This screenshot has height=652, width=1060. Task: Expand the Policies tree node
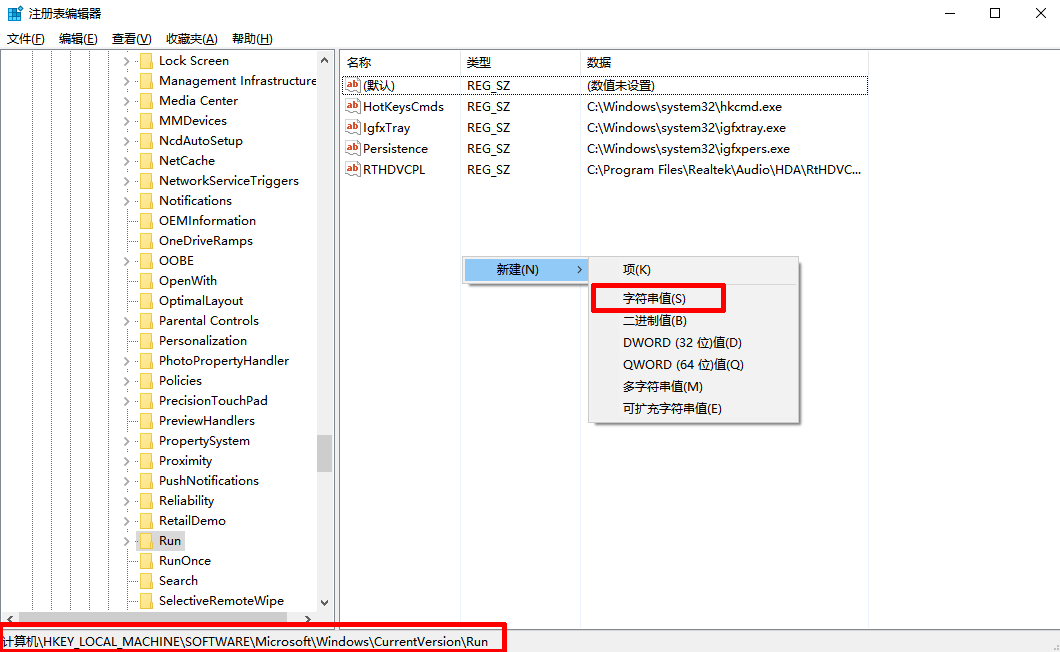[126, 380]
